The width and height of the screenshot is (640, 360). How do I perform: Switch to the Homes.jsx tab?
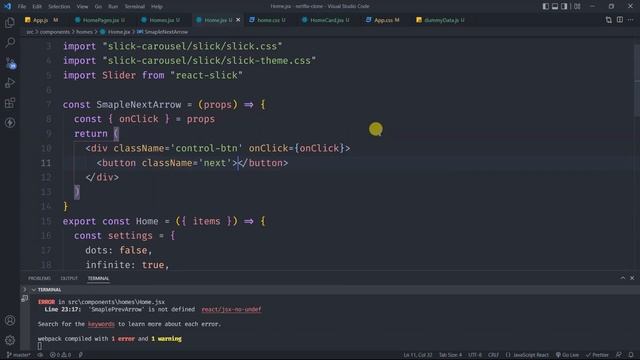coord(160,20)
